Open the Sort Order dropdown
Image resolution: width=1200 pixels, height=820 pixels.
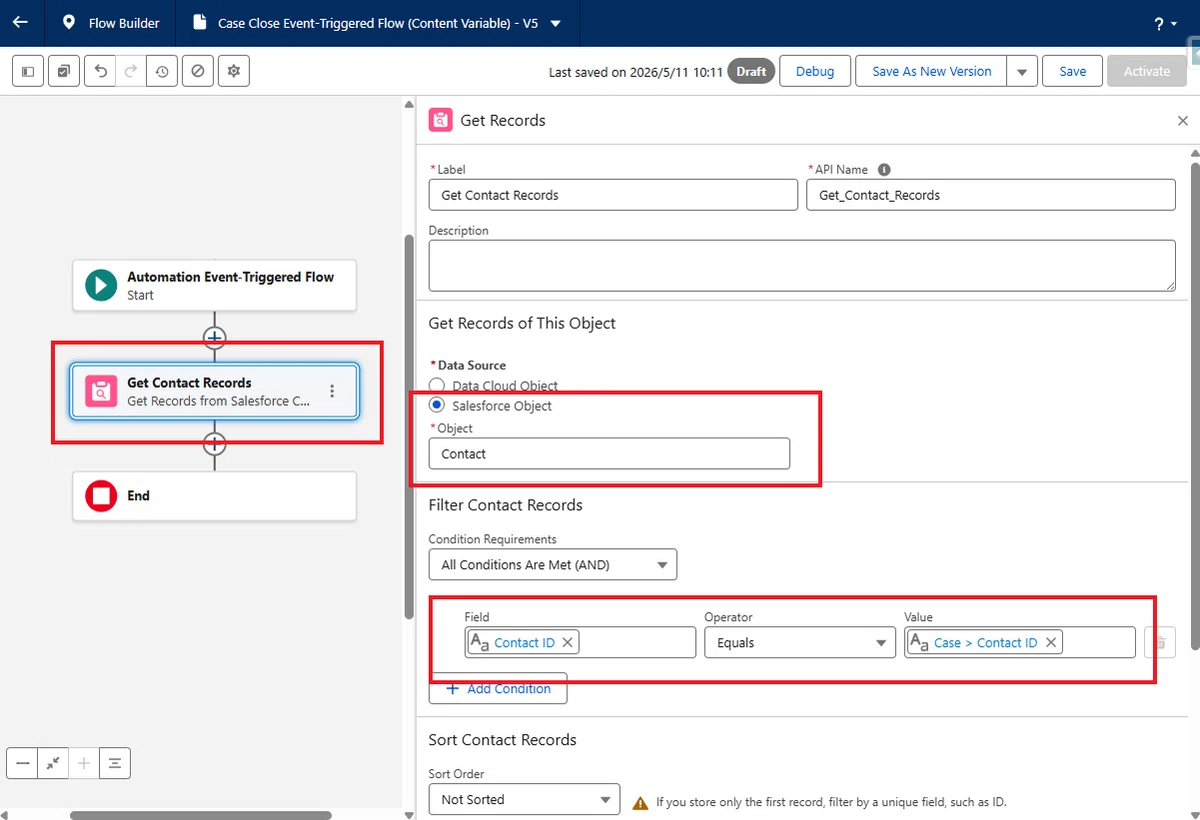pos(524,800)
